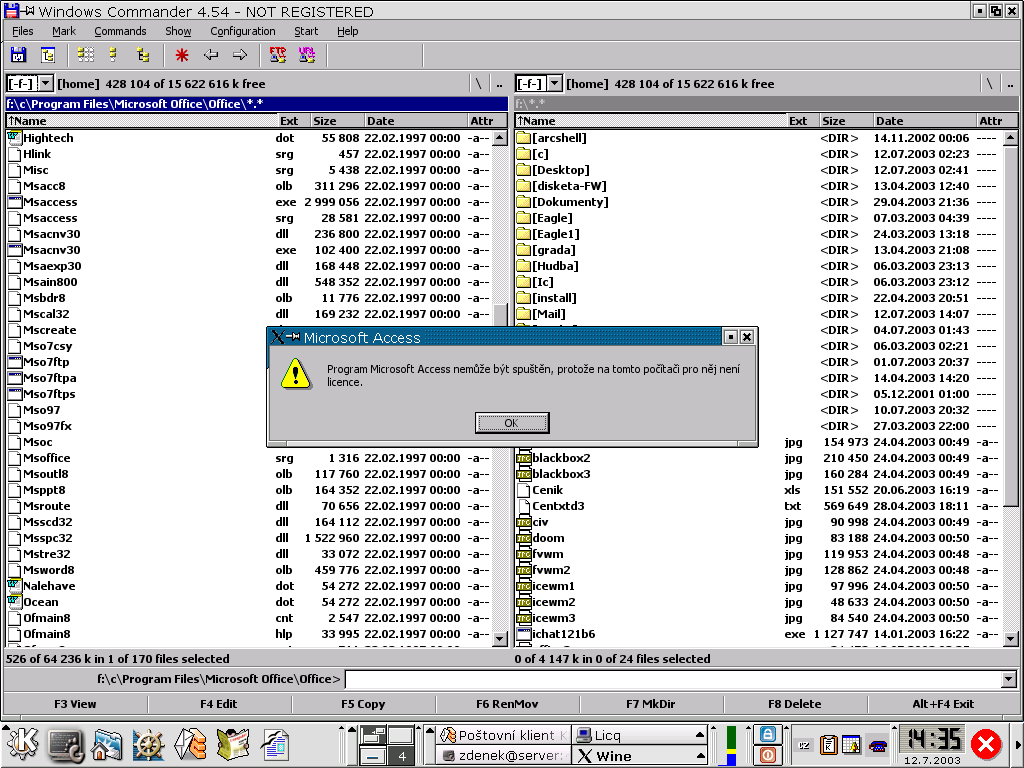Open the Files menu
Viewport: 1024px width, 768px height.
23,31
